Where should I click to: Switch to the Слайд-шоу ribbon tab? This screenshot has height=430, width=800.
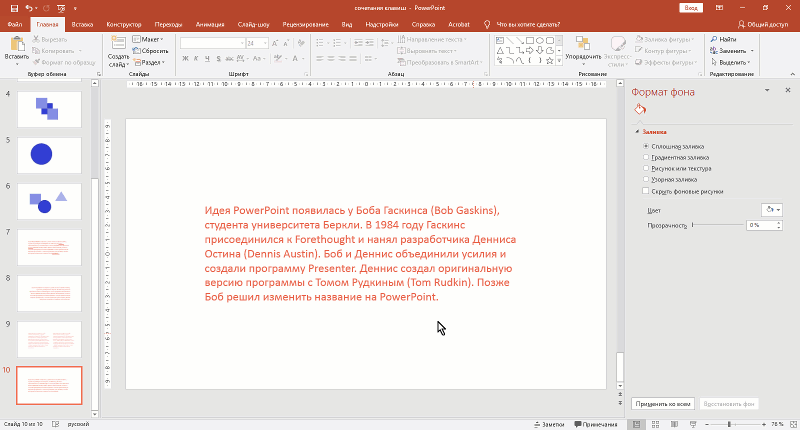coord(254,24)
